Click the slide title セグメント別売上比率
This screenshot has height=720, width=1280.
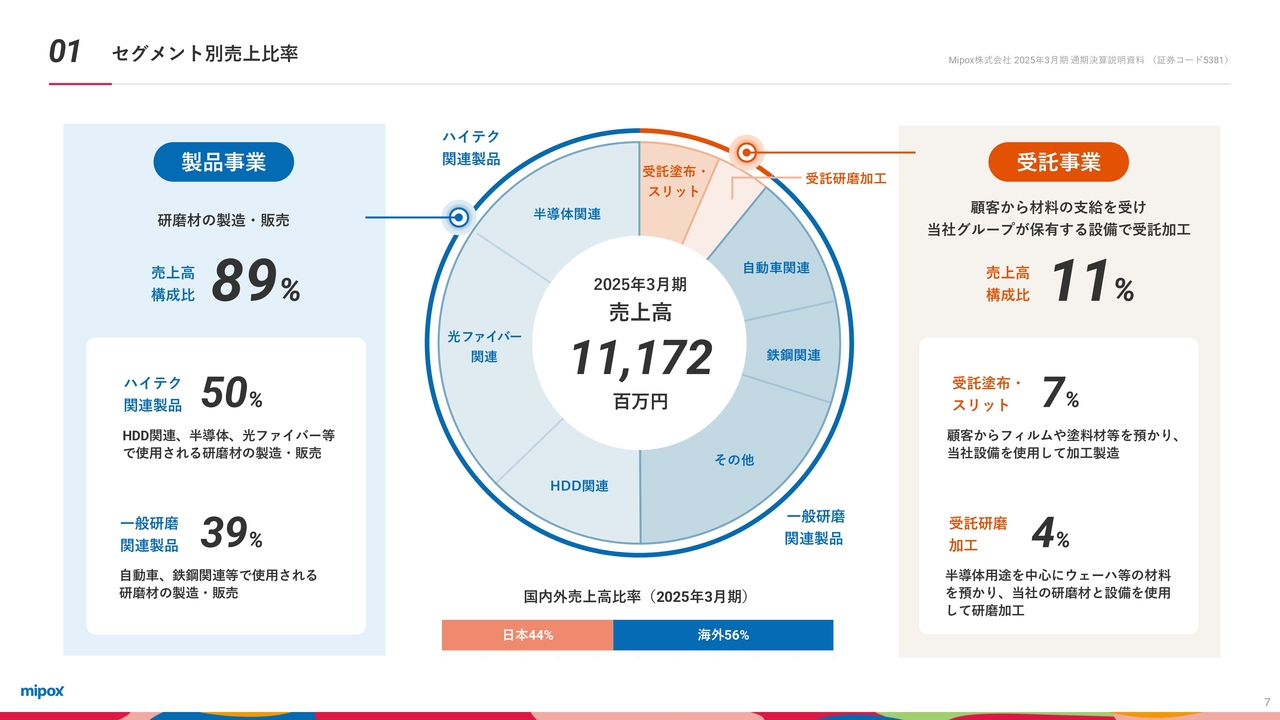tap(205, 53)
